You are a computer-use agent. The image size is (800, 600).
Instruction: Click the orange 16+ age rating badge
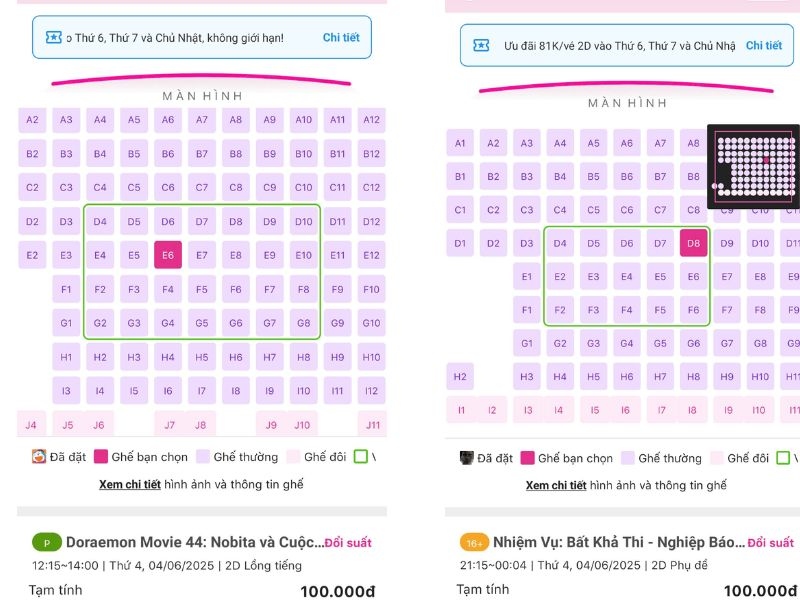pyautogui.click(x=474, y=543)
